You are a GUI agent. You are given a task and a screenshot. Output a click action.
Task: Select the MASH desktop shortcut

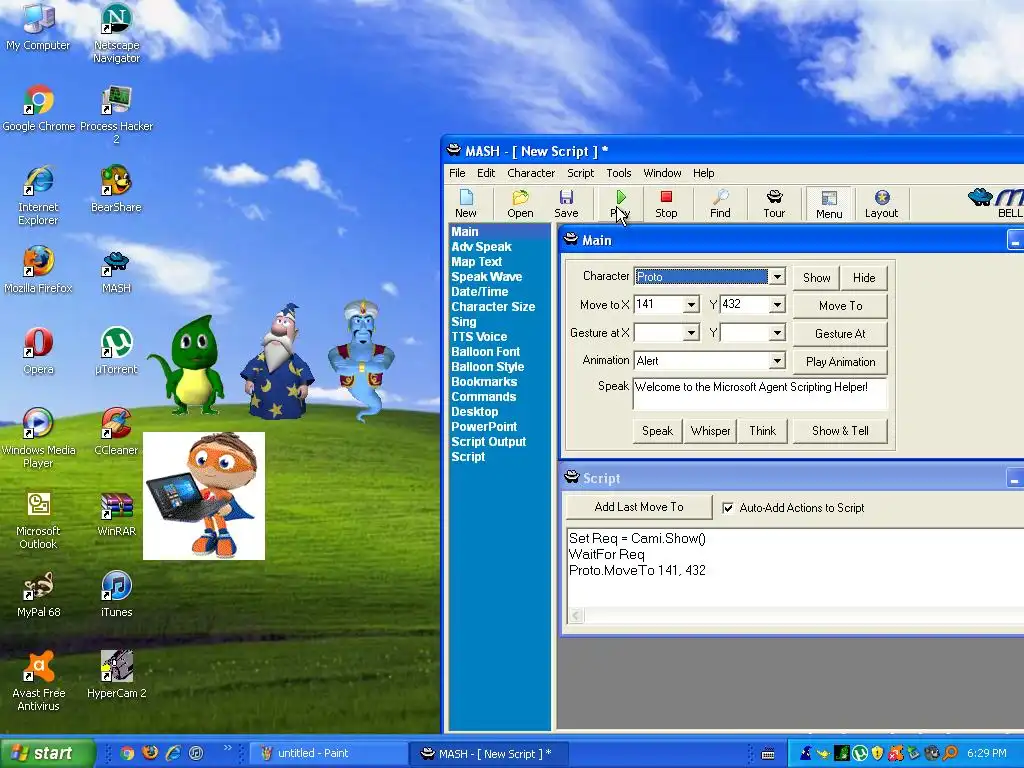(116, 271)
